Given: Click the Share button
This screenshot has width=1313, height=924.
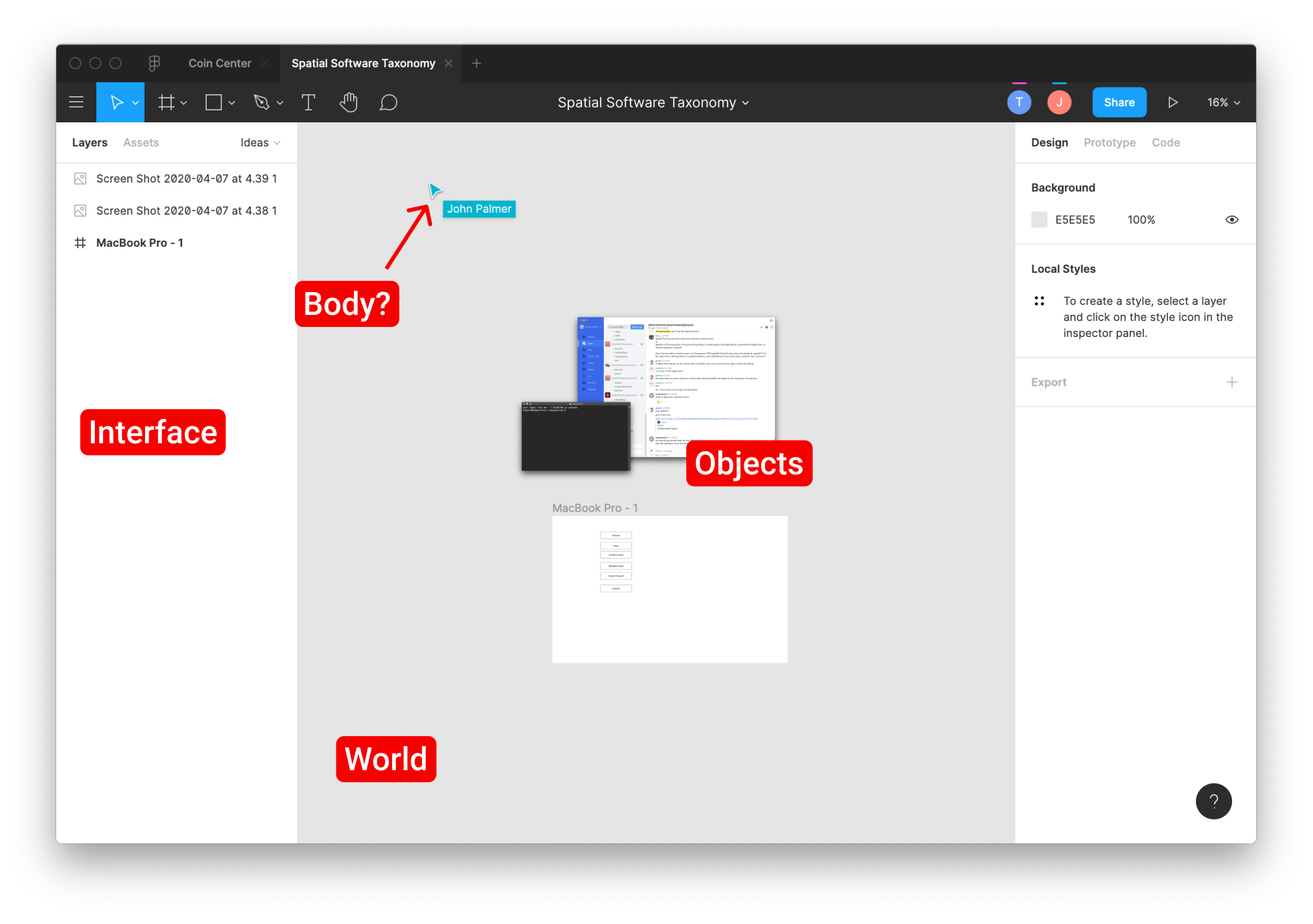Looking at the screenshot, I should [1119, 101].
